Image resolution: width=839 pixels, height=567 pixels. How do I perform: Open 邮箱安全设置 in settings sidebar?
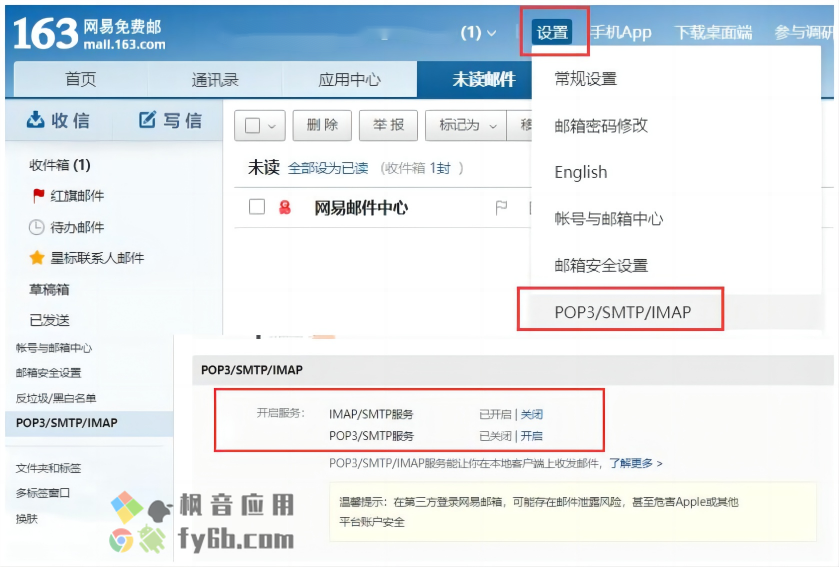coord(48,373)
